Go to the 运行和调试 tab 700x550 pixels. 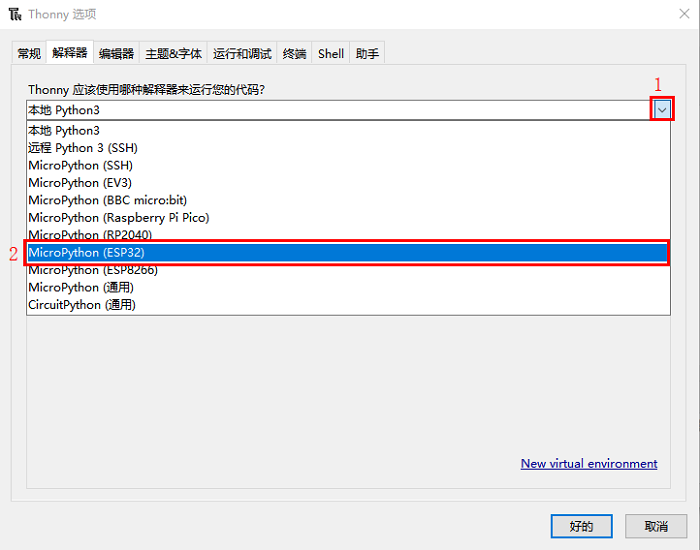(x=241, y=54)
